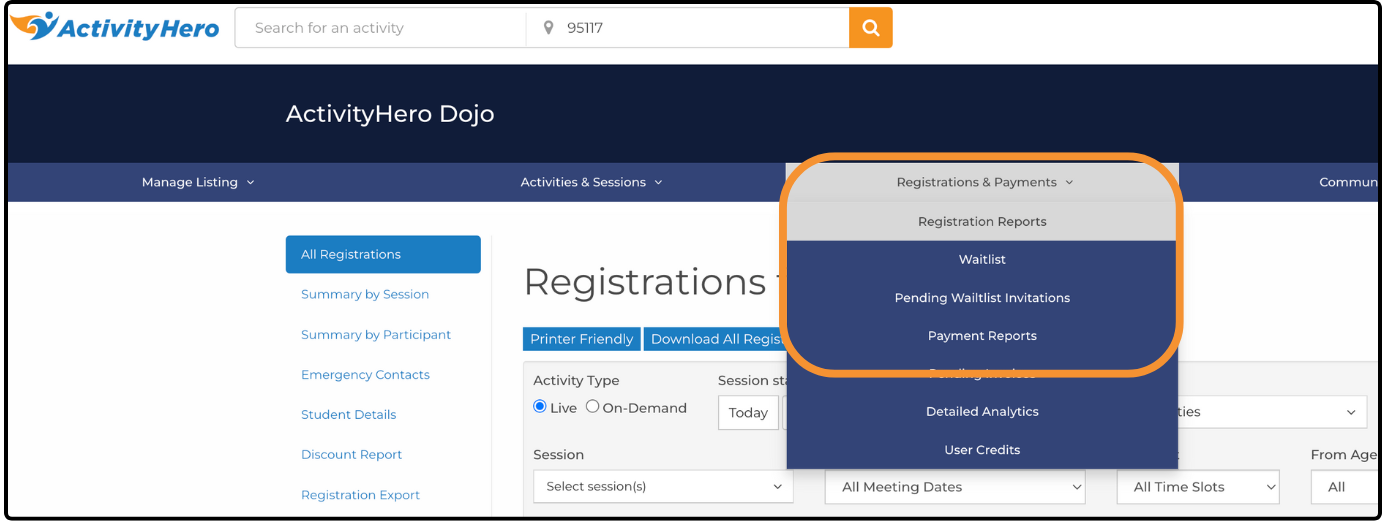Select All Registrations in sidebar

[383, 254]
